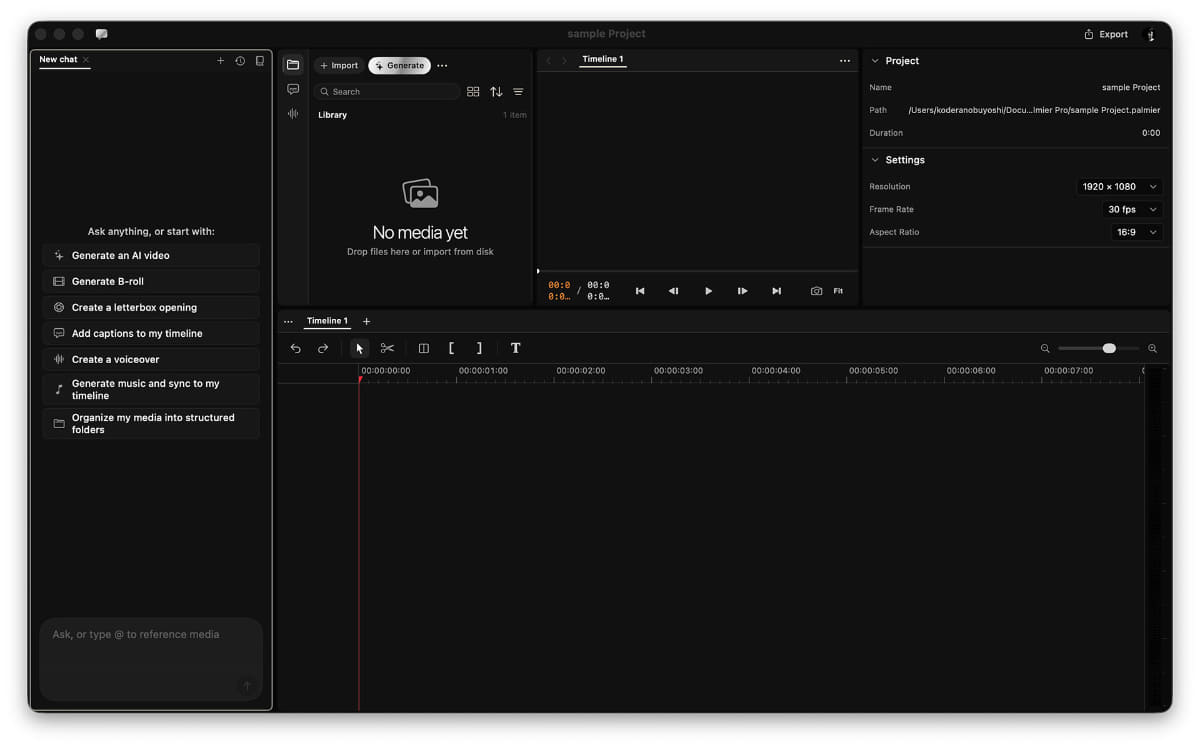Jump to the end of the timeline

(x=776, y=291)
